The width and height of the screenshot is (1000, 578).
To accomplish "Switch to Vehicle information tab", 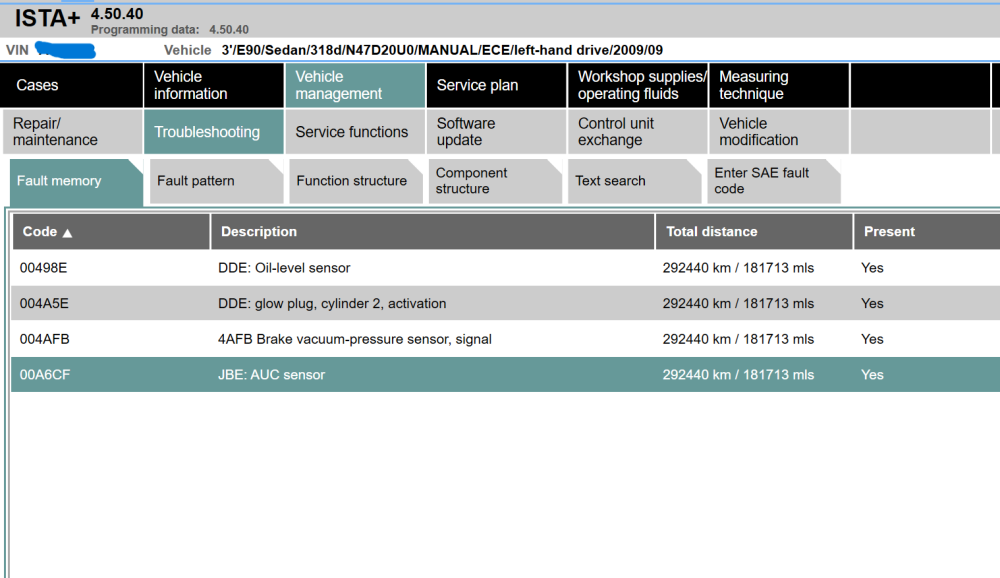I will tap(190, 86).
